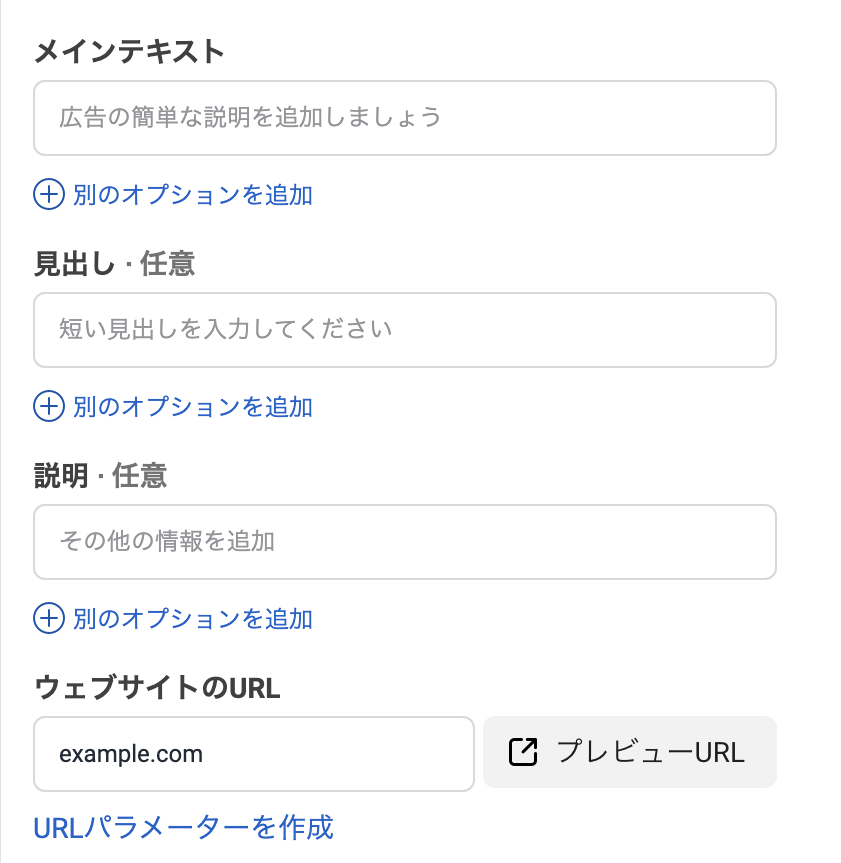This screenshot has height=863, width=841.
Task: Add another option for メインテキスト
Action: click(192, 194)
